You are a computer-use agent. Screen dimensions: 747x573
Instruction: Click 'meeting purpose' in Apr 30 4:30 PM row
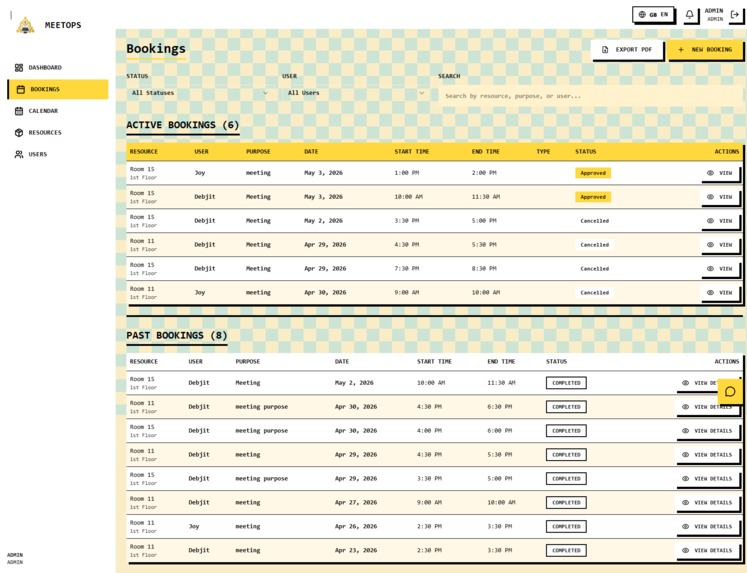tap(262, 407)
